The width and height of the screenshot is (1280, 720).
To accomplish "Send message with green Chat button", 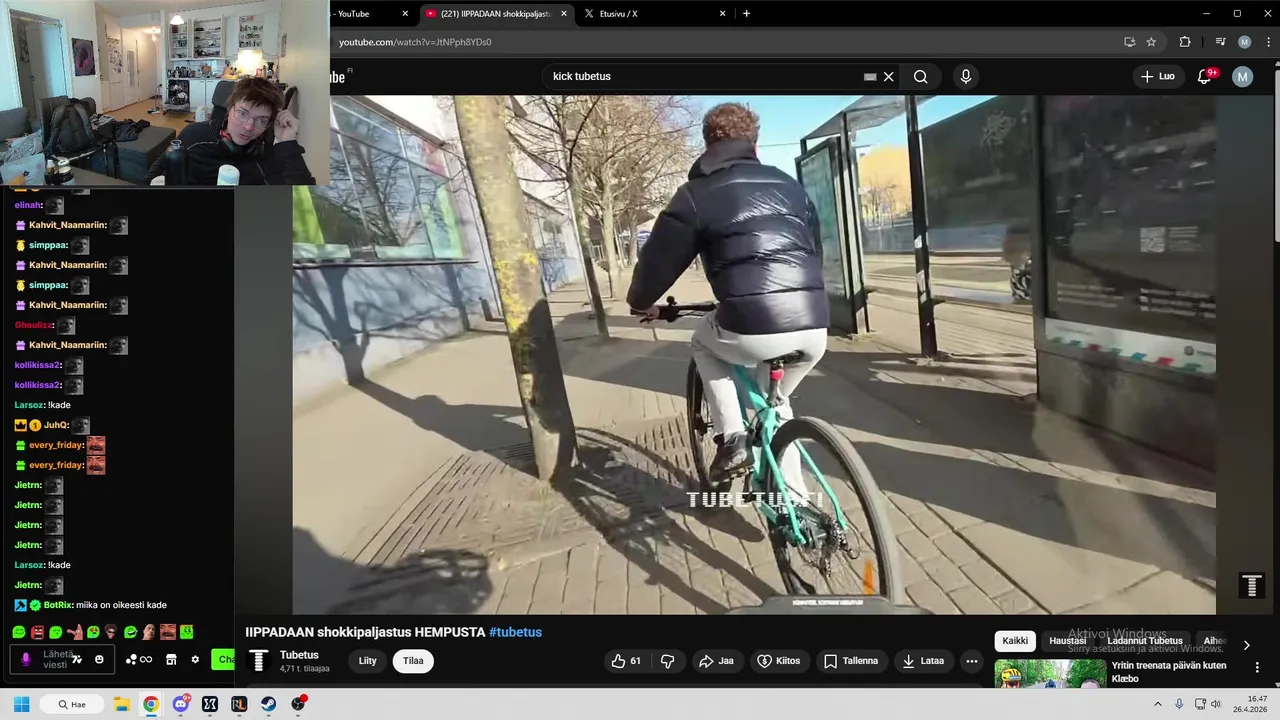I will point(223,660).
